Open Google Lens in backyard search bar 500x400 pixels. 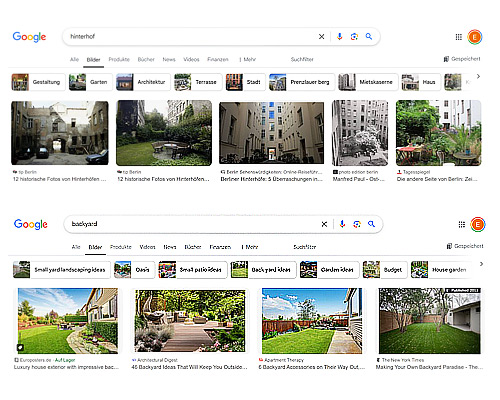coord(357,224)
